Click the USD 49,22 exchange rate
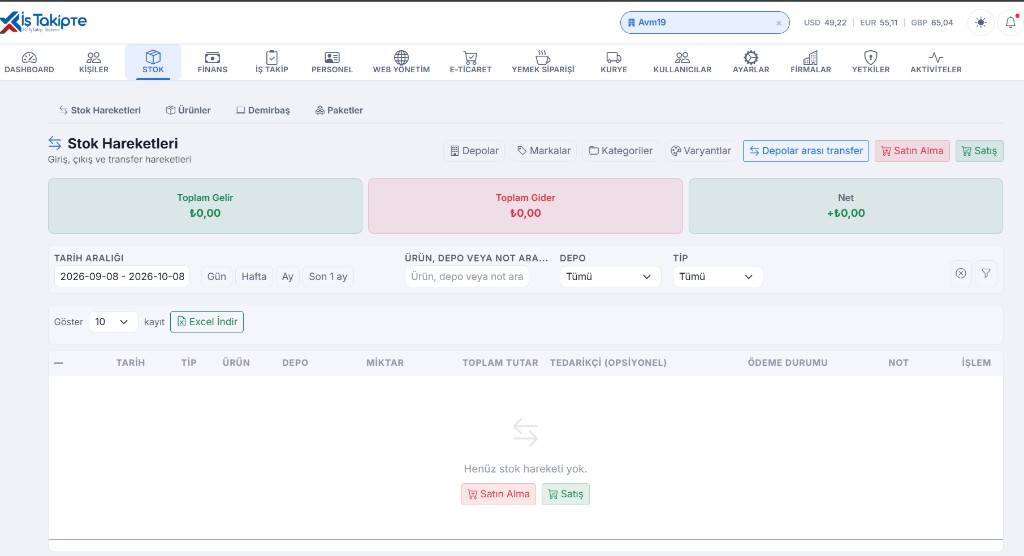The width and height of the screenshot is (1024, 556). coord(825,22)
